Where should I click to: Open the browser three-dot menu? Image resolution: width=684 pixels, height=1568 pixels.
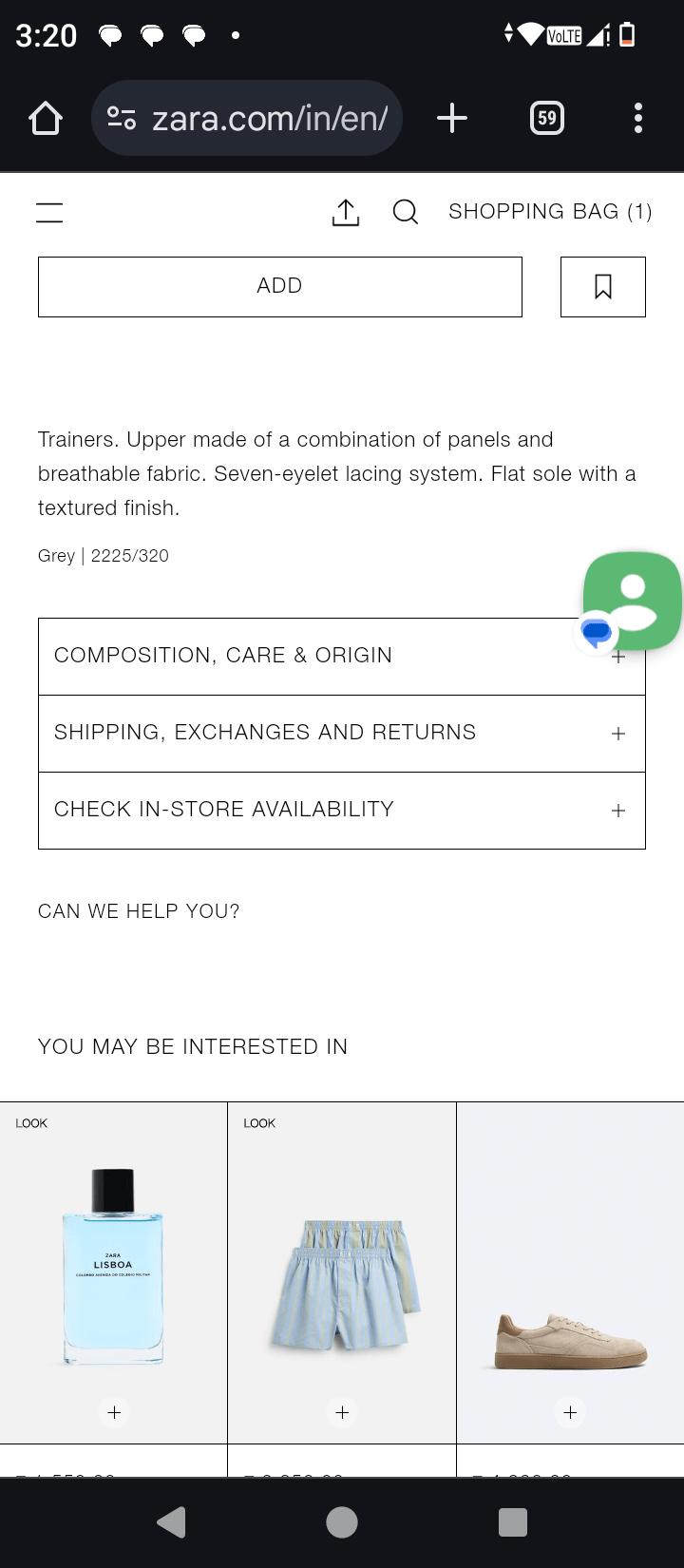(x=638, y=119)
